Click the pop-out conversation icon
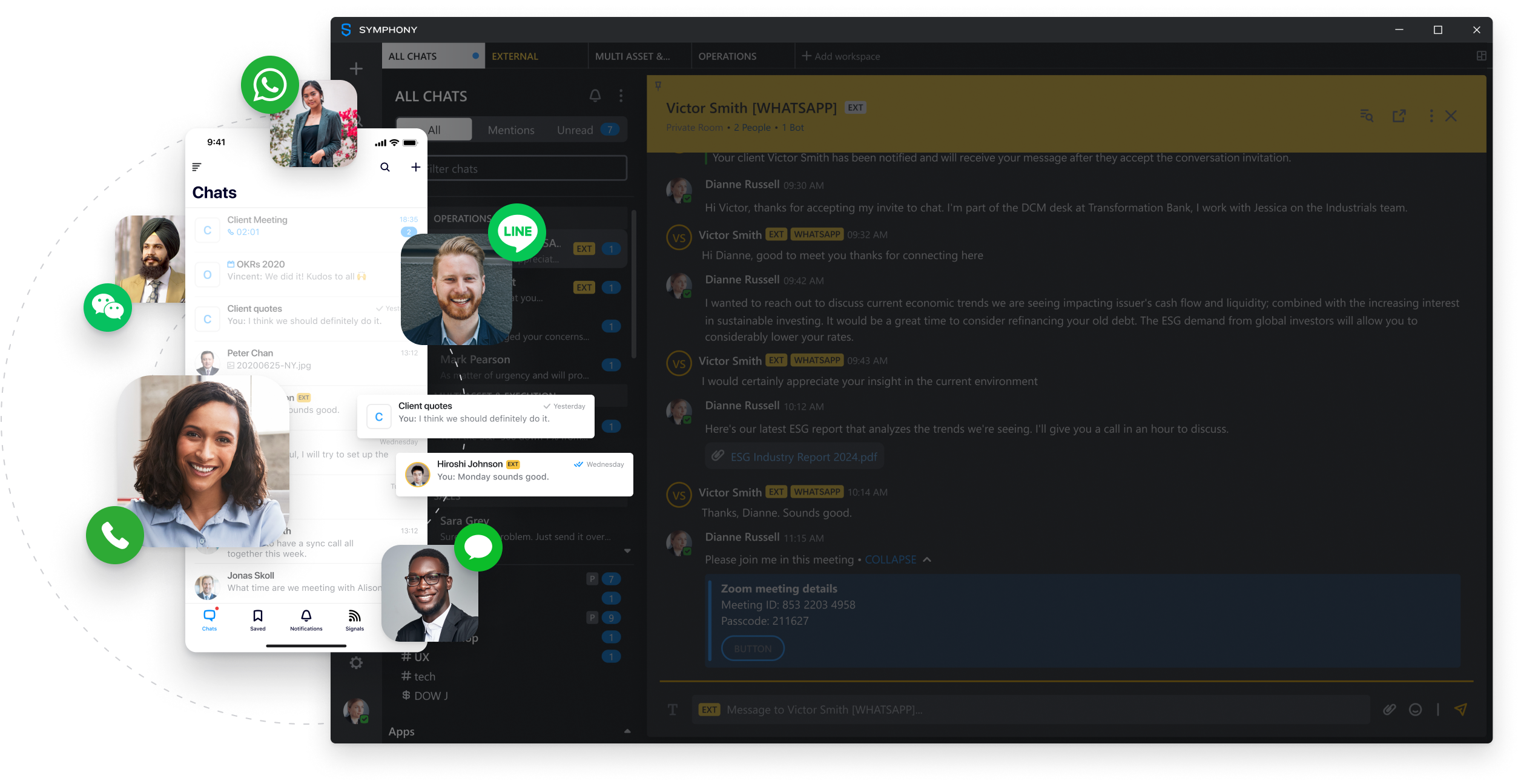 tap(1399, 116)
